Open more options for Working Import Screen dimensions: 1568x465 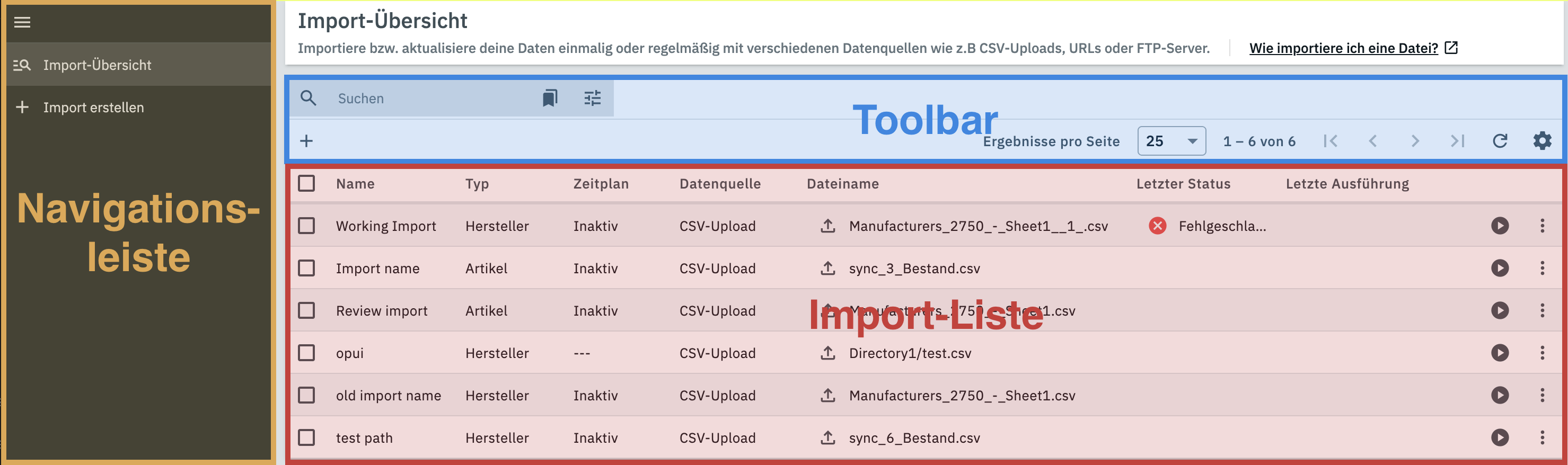(1542, 226)
